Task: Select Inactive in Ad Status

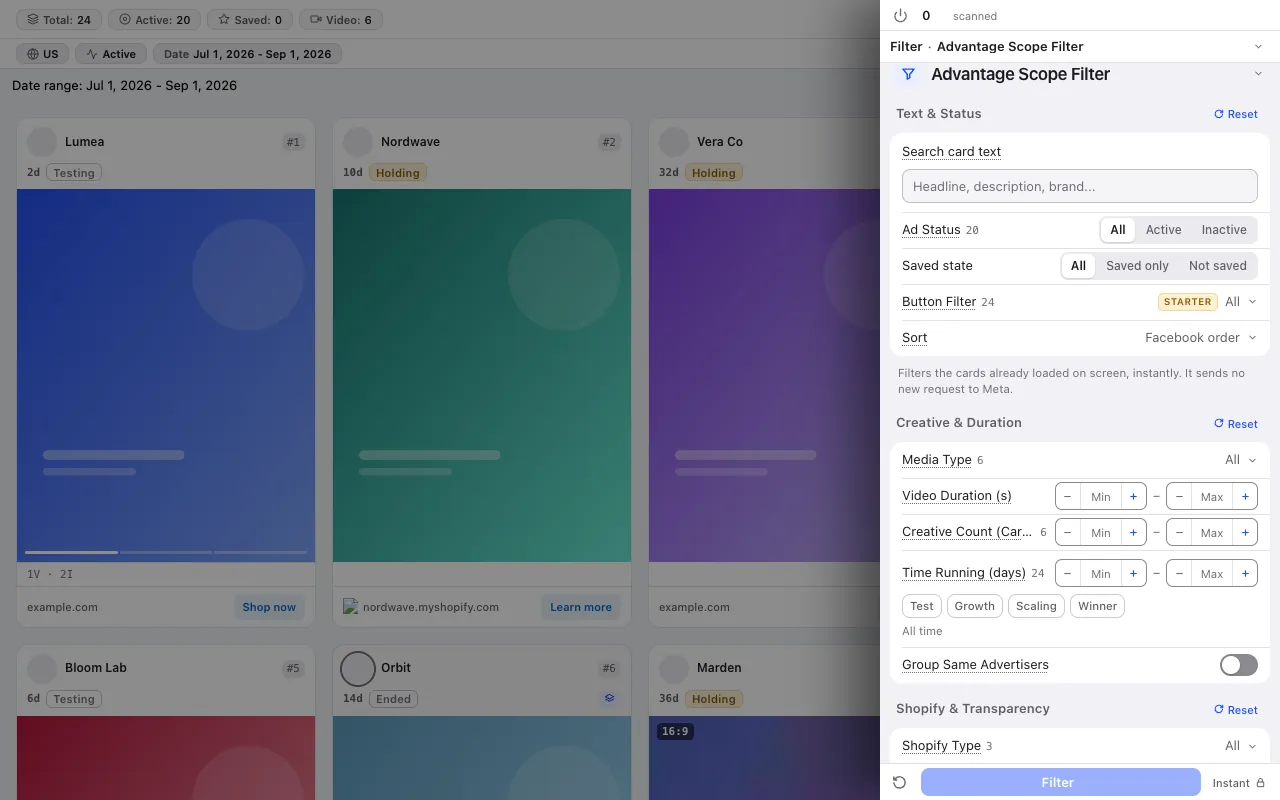Action: click(1224, 230)
